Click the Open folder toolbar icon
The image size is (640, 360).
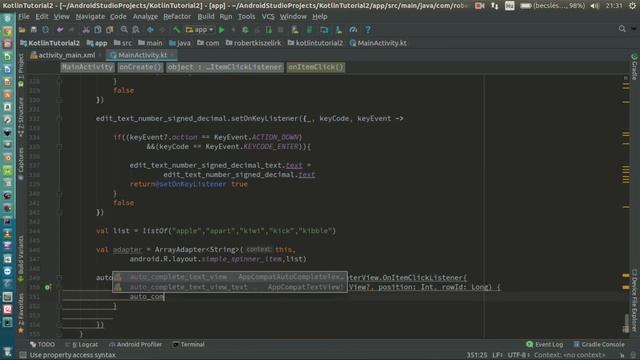click(22, 30)
